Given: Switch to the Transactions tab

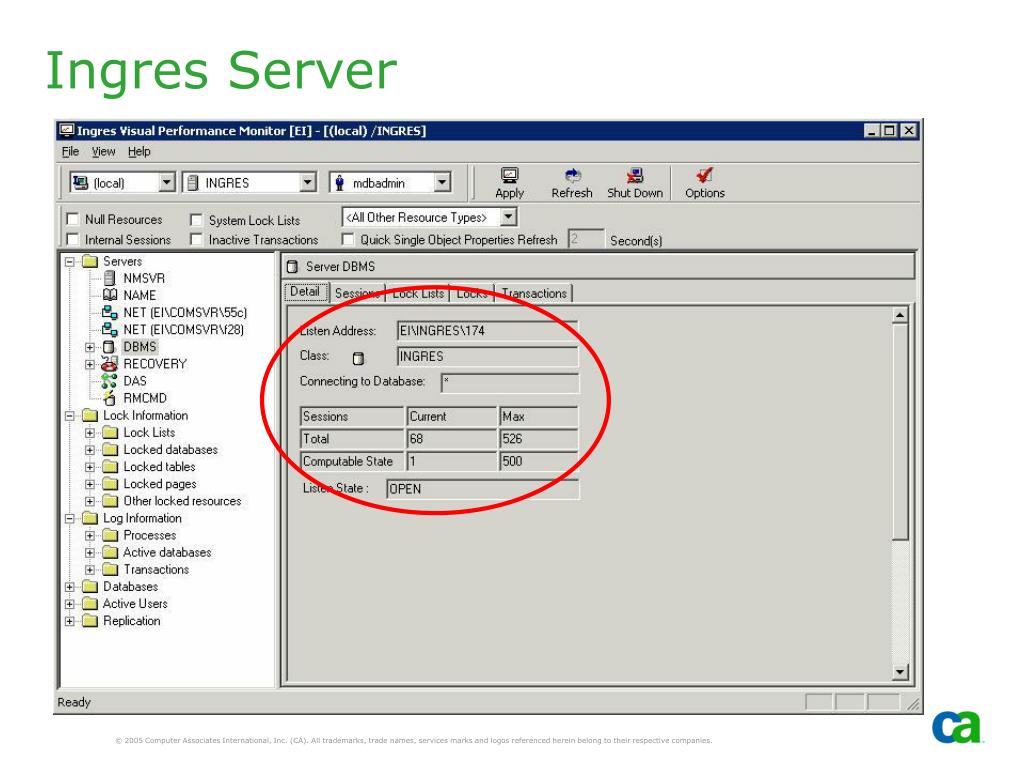Looking at the screenshot, I should 534,293.
